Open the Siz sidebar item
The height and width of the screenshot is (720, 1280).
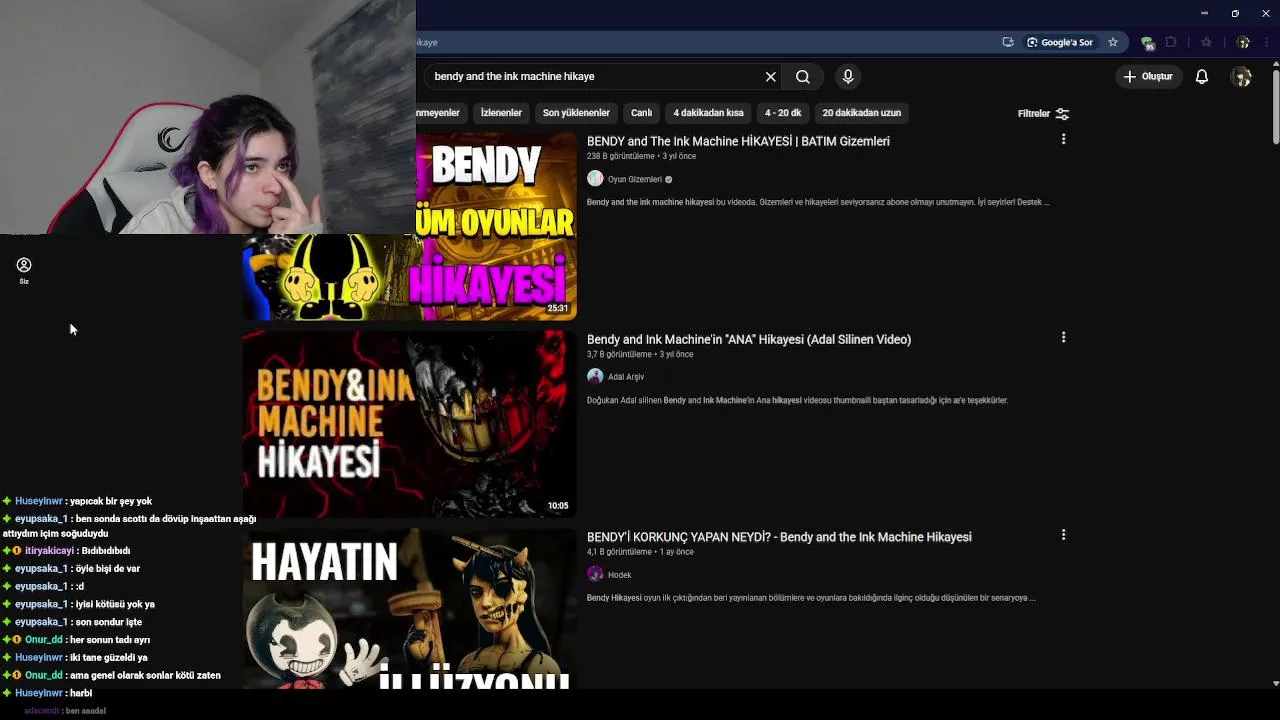(24, 270)
